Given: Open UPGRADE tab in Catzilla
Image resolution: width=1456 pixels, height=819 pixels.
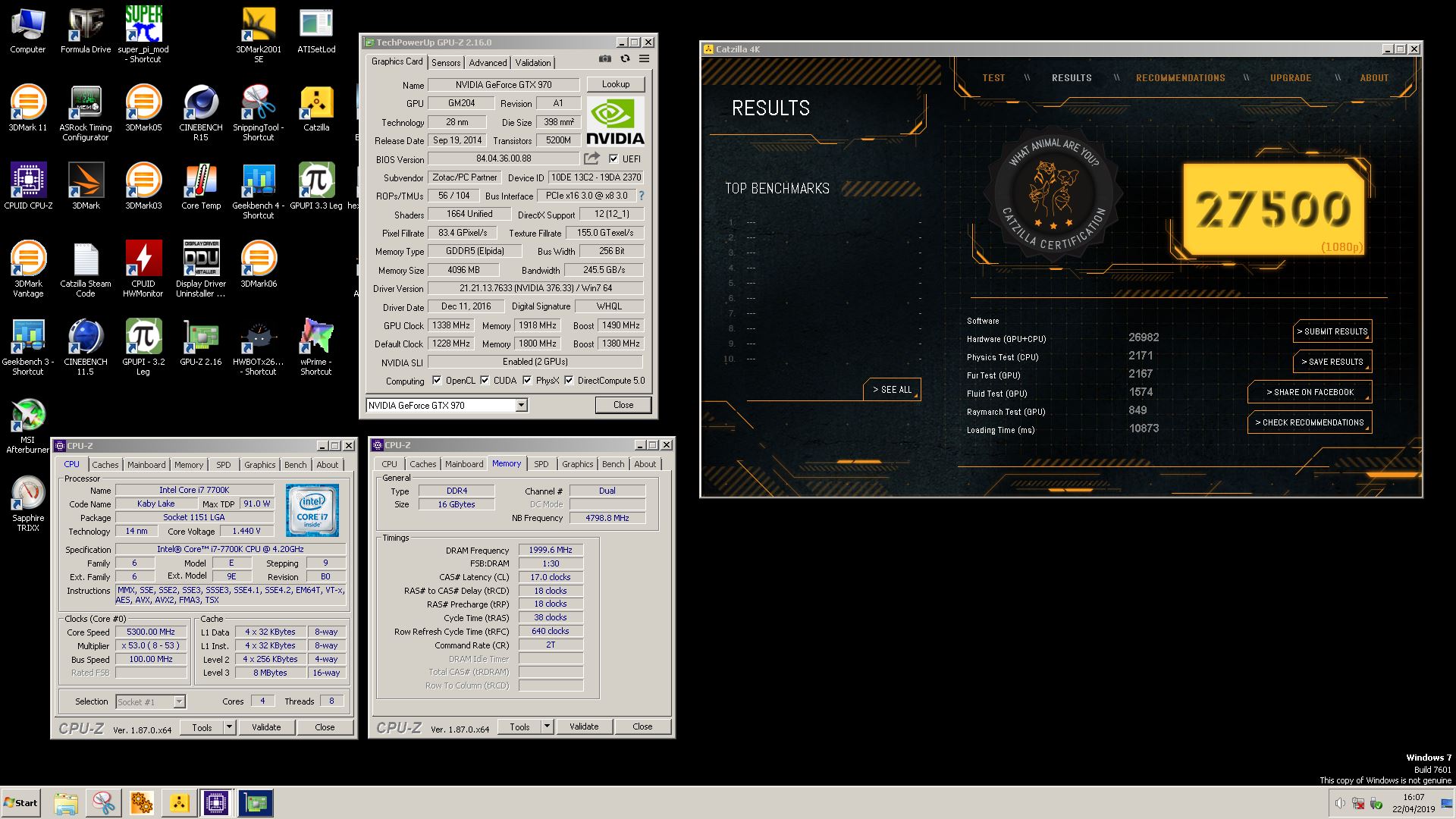Looking at the screenshot, I should click(1291, 78).
